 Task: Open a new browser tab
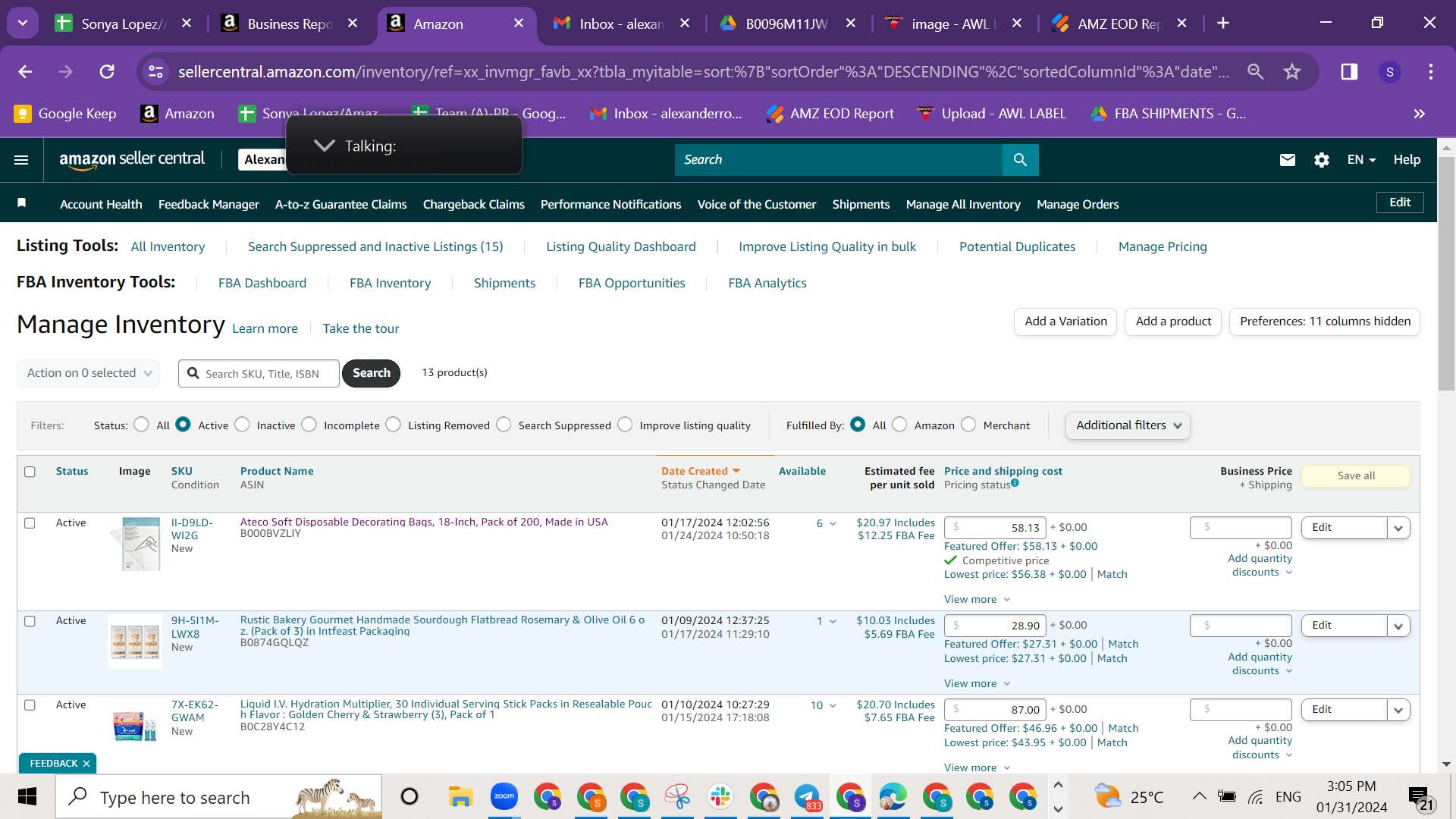[x=1223, y=24]
